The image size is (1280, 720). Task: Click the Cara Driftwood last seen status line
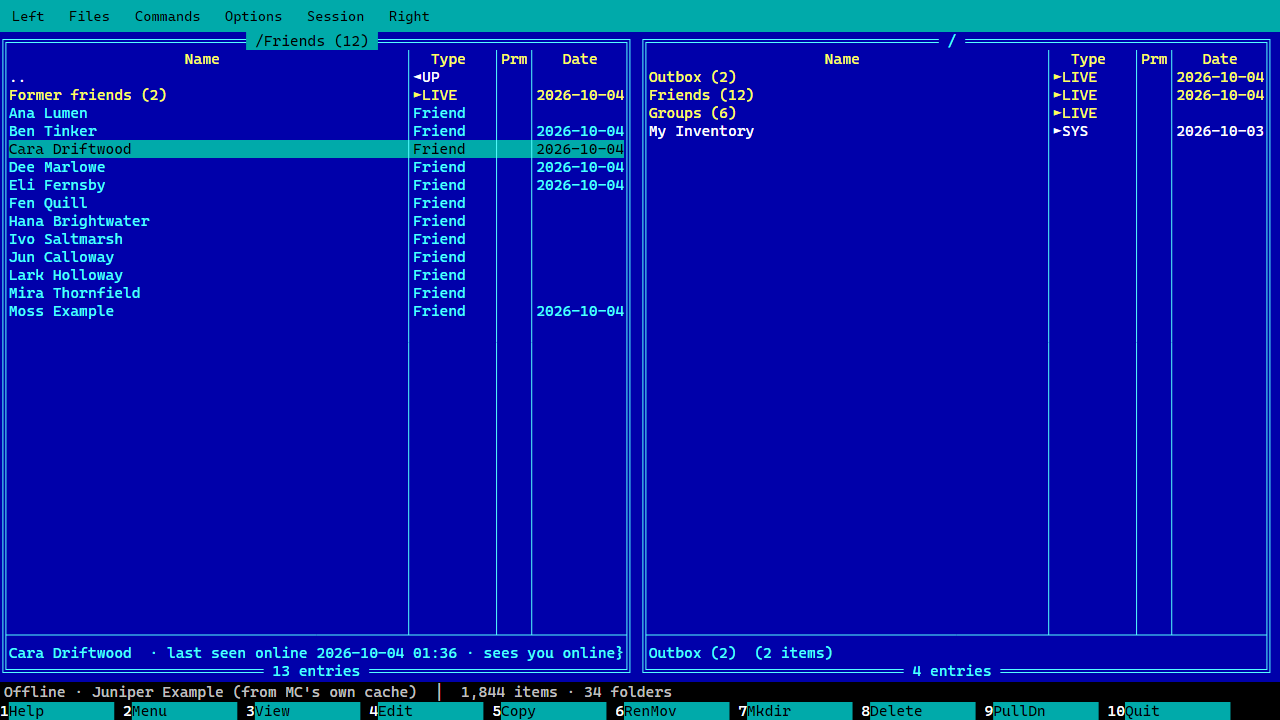point(316,653)
